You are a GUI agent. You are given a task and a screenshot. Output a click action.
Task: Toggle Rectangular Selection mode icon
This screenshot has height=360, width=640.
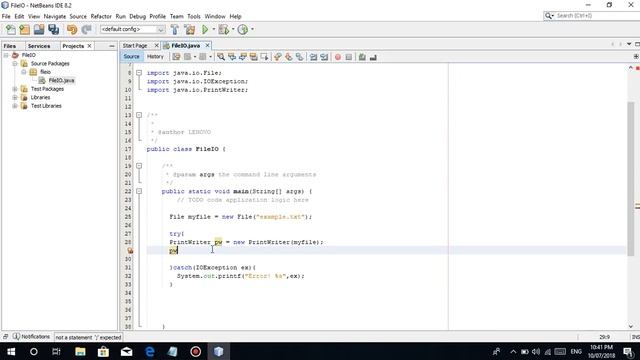264,57
